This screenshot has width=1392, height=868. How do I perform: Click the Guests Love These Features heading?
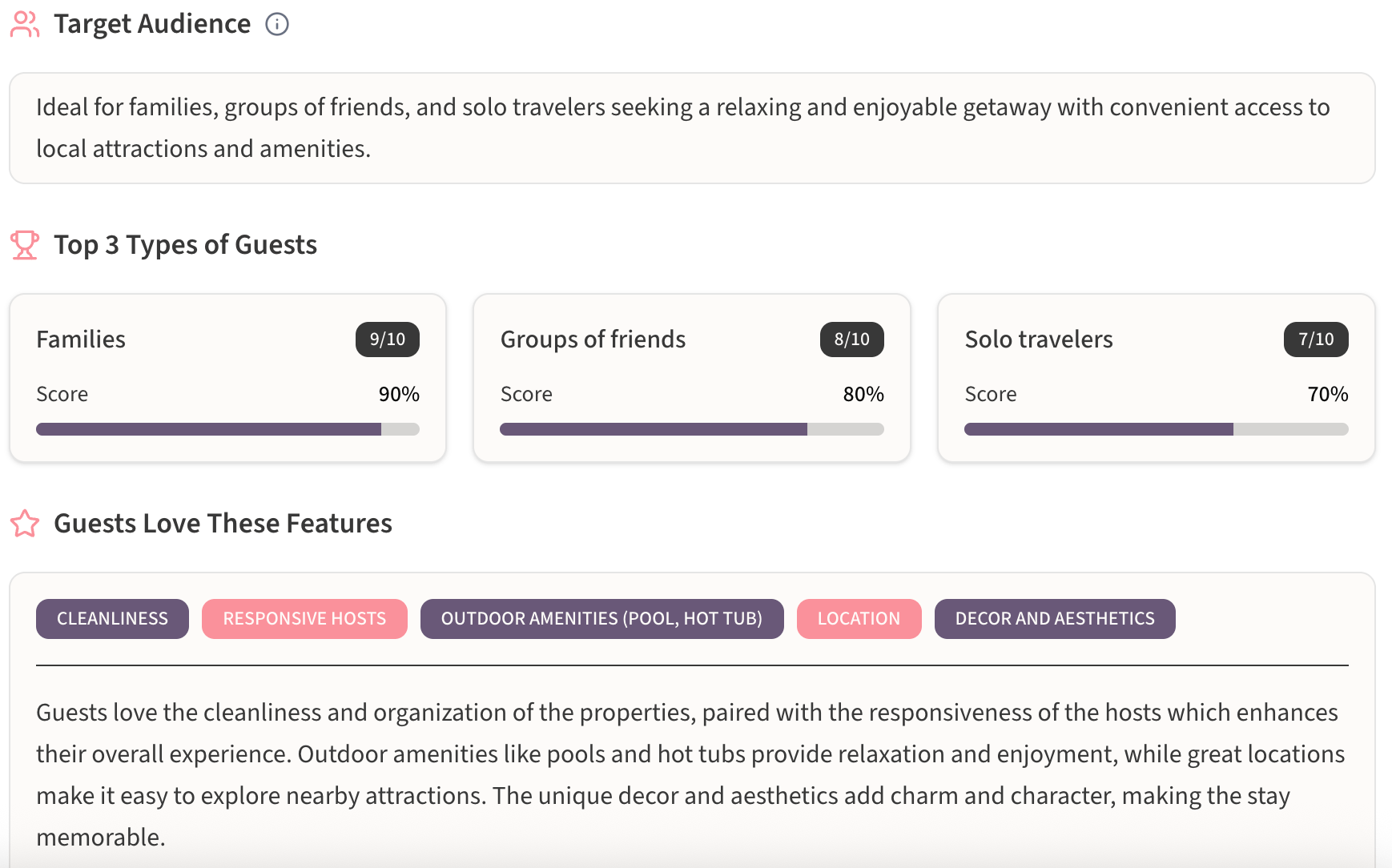[223, 524]
